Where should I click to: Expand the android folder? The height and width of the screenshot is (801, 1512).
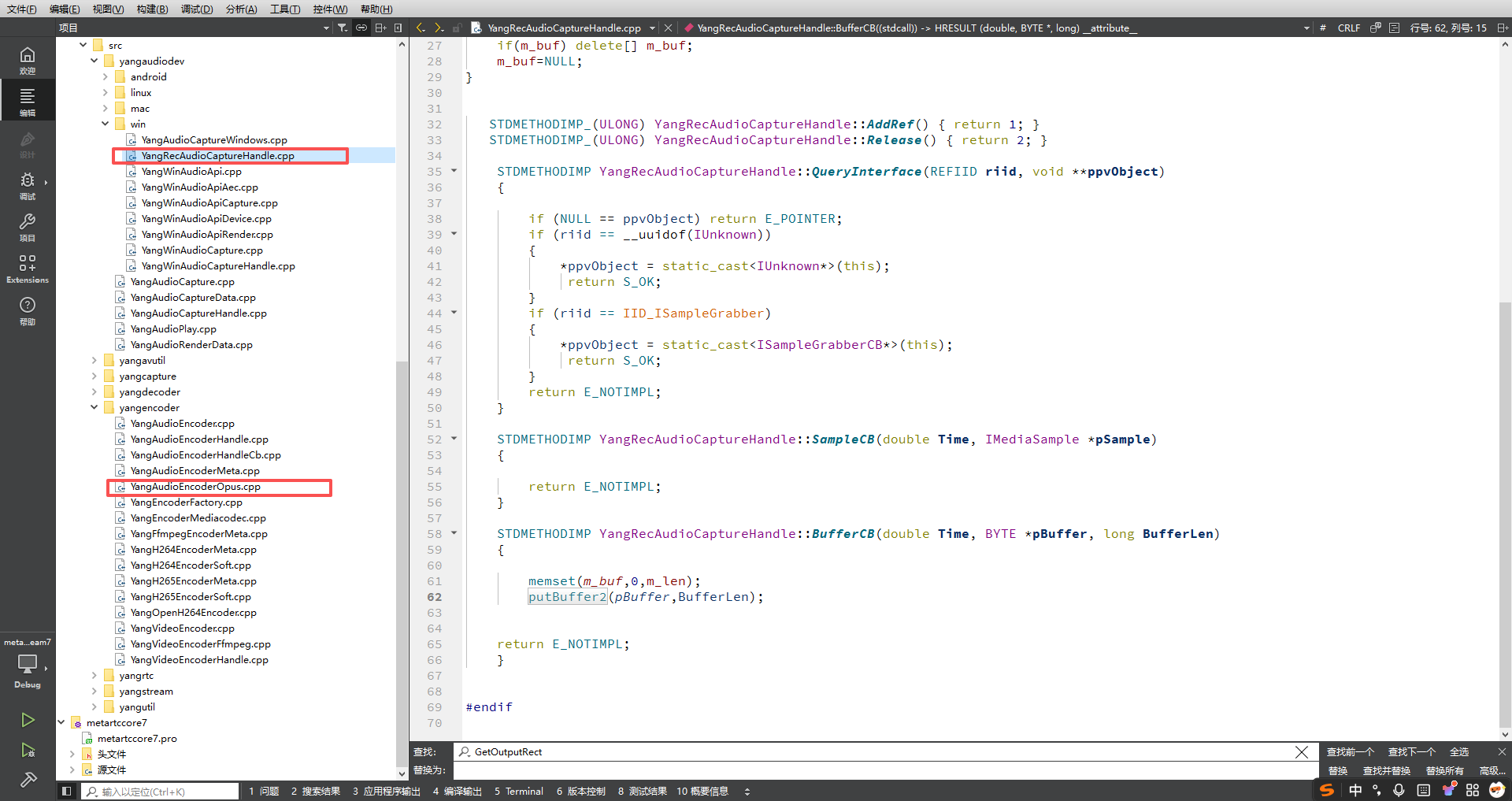(105, 76)
